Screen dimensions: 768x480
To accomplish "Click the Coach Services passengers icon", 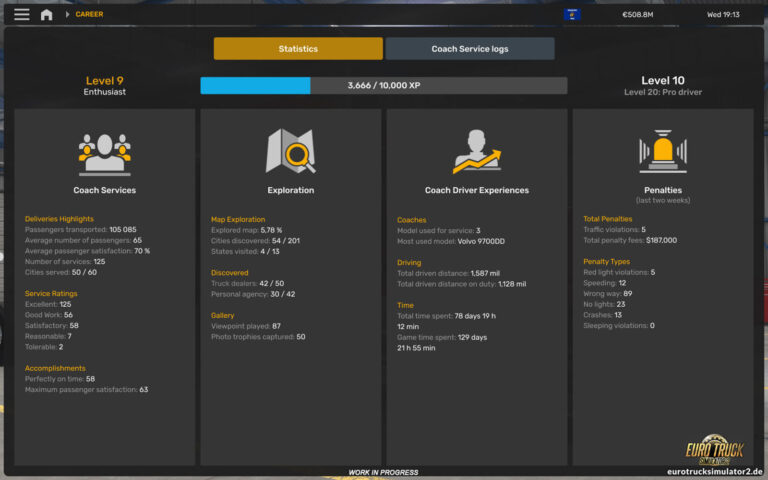I will coord(105,153).
